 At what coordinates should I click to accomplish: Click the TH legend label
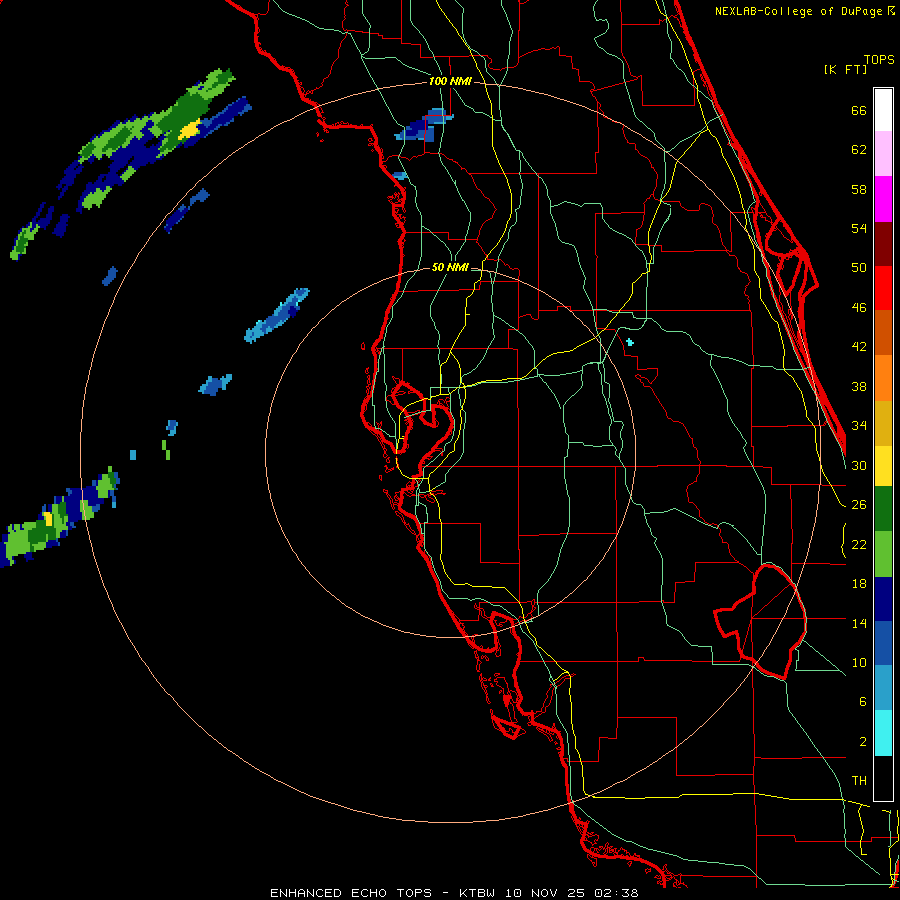point(859,781)
